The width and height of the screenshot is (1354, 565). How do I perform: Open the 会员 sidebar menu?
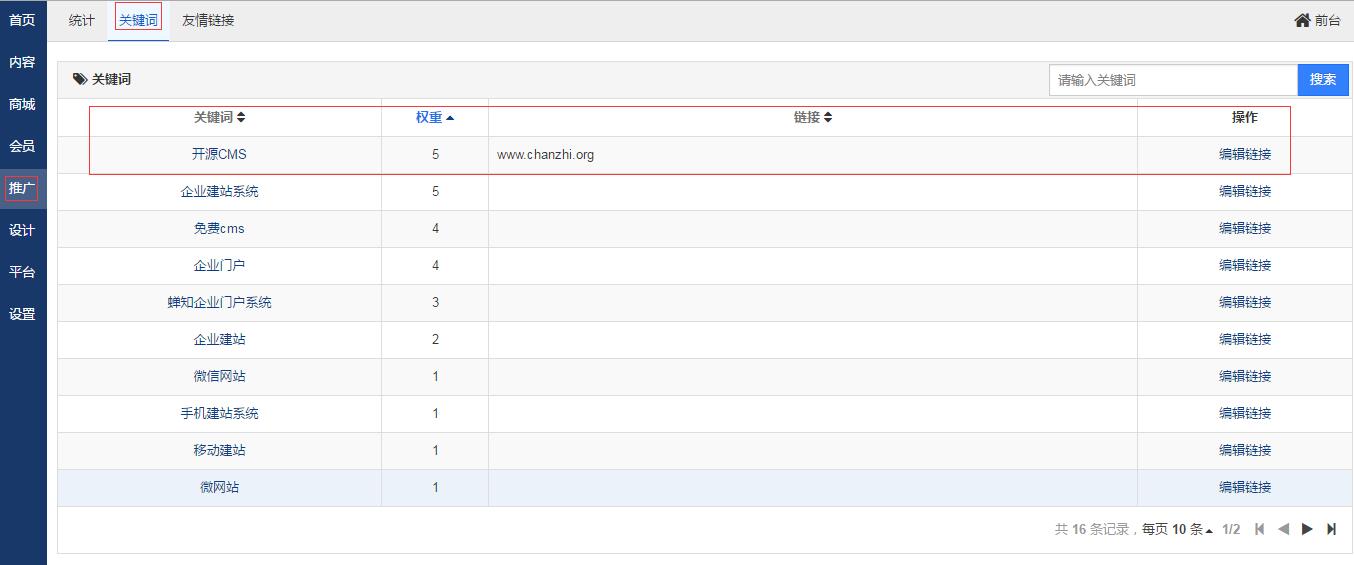coord(22,146)
